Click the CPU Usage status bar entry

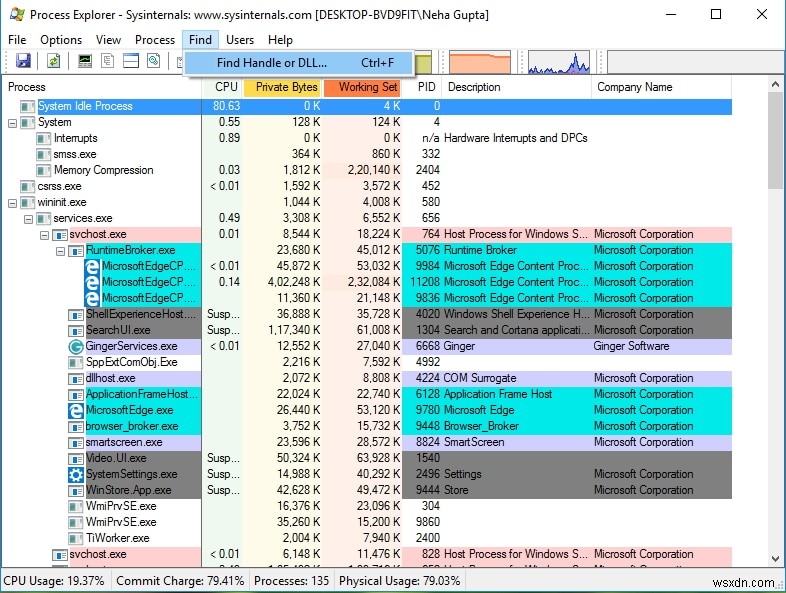(54, 581)
